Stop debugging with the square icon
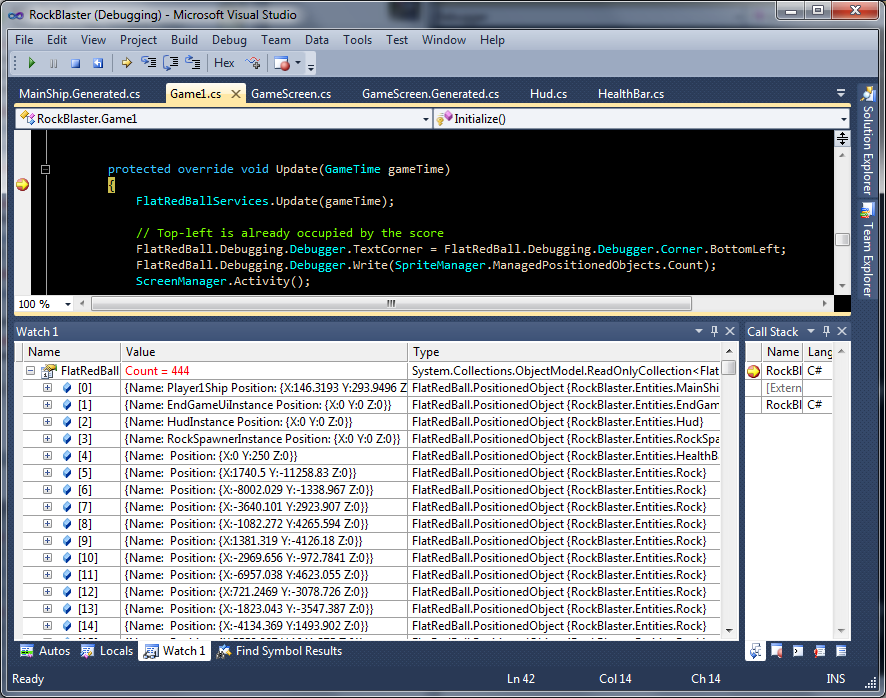This screenshot has height=698, width=886. coord(75,63)
